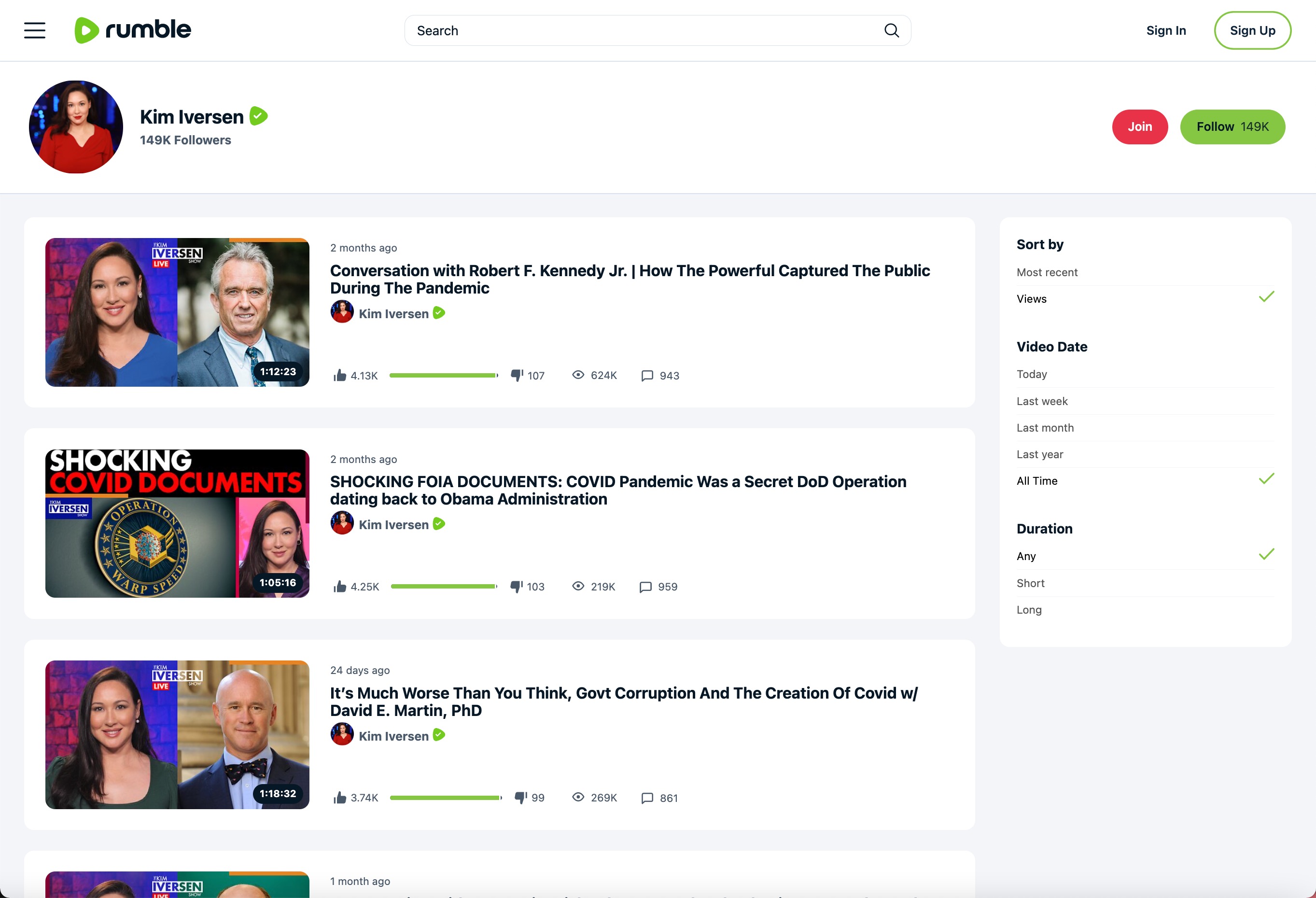The image size is (1316, 898).
Task: Choose Short duration filter
Action: click(x=1030, y=583)
